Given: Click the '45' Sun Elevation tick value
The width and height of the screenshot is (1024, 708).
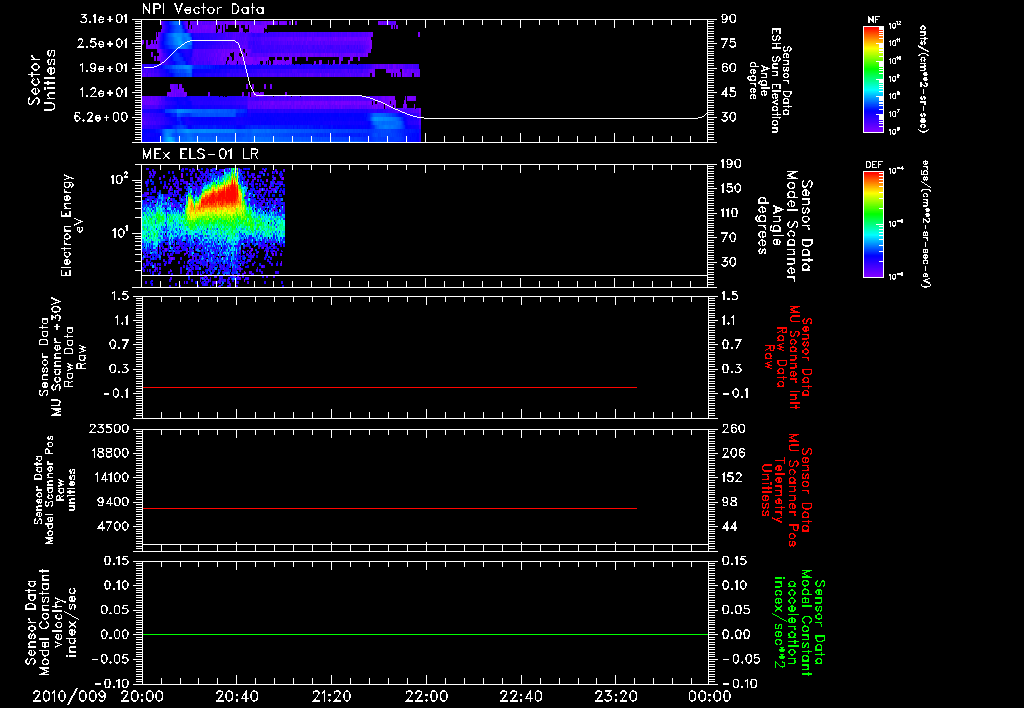Looking at the screenshot, I should [729, 93].
